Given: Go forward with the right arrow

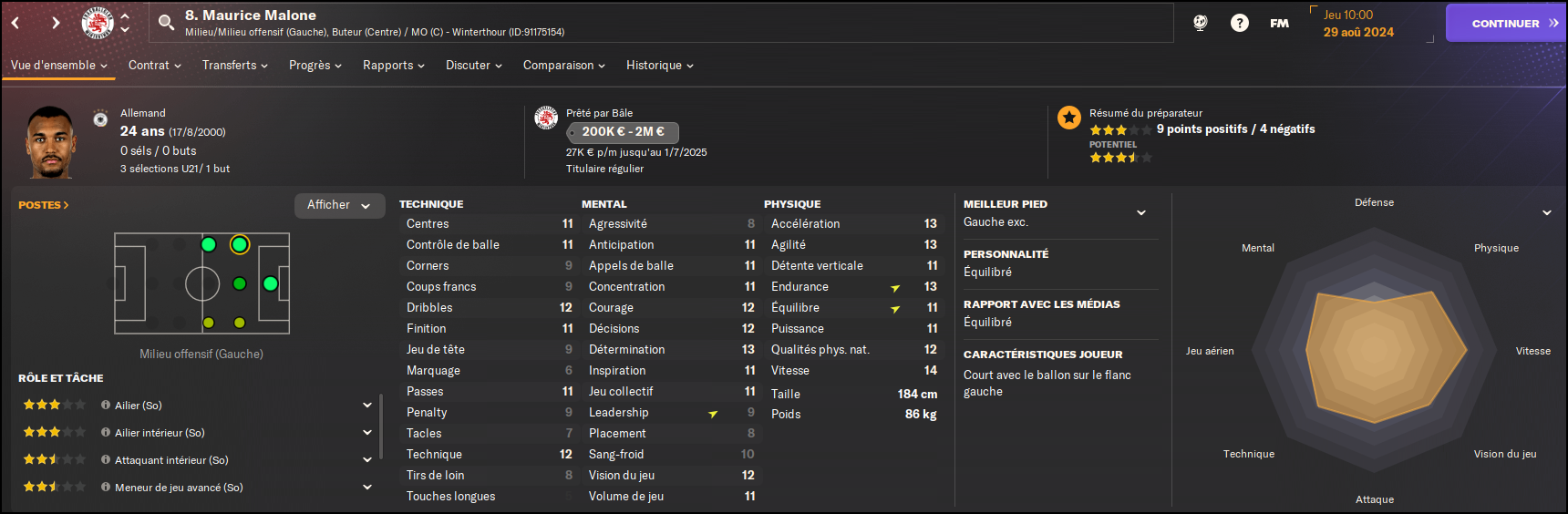Looking at the screenshot, I should click(56, 23).
